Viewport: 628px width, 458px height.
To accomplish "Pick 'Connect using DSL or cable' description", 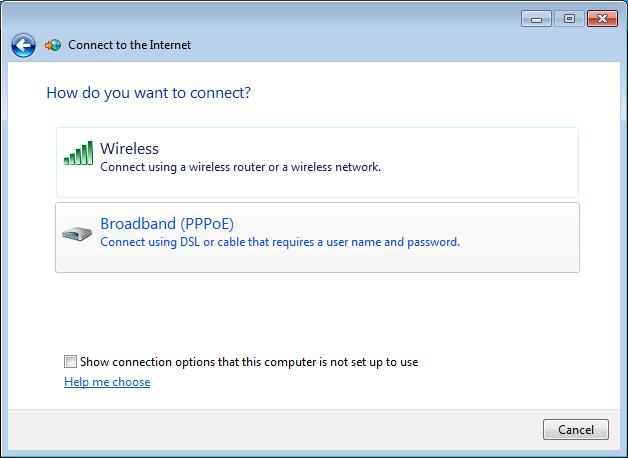I will 280,242.
